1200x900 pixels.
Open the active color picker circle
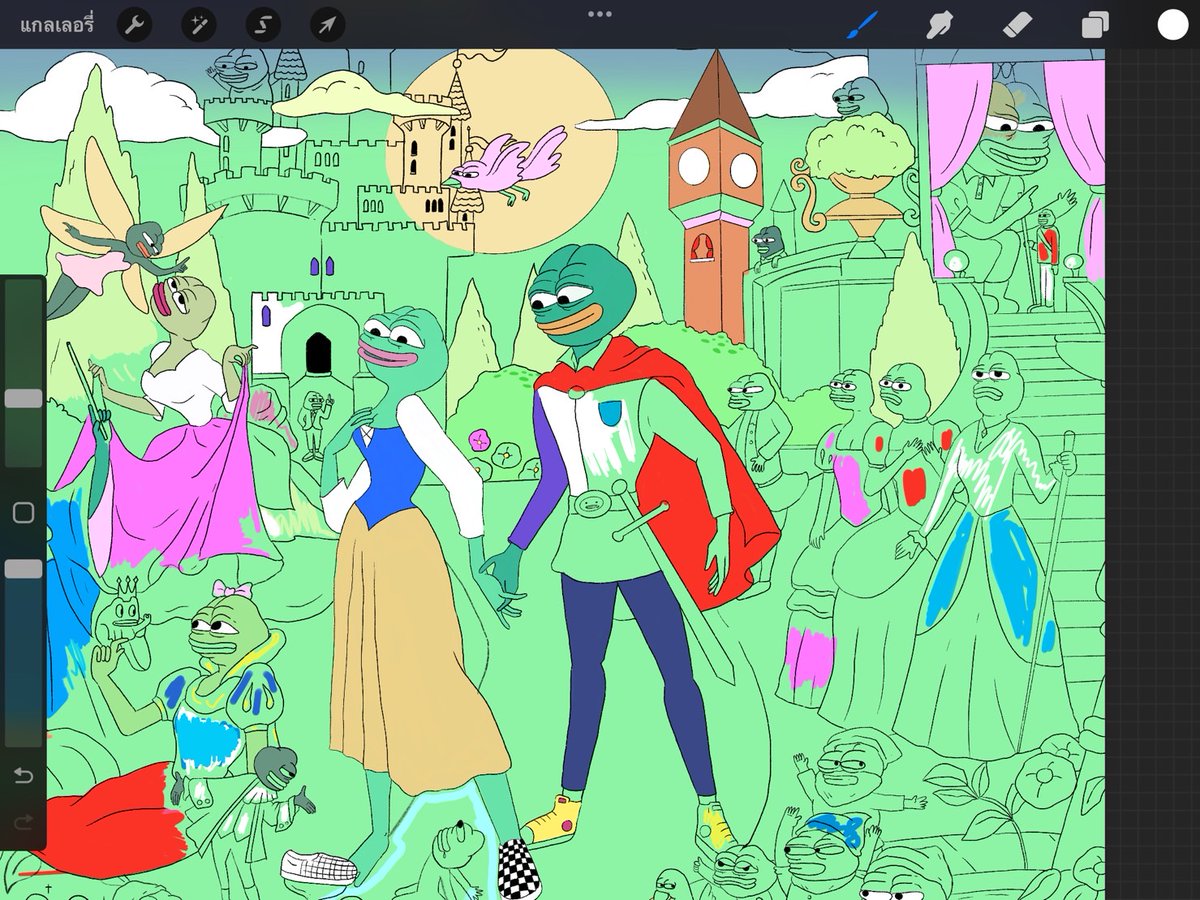pos(1172,25)
